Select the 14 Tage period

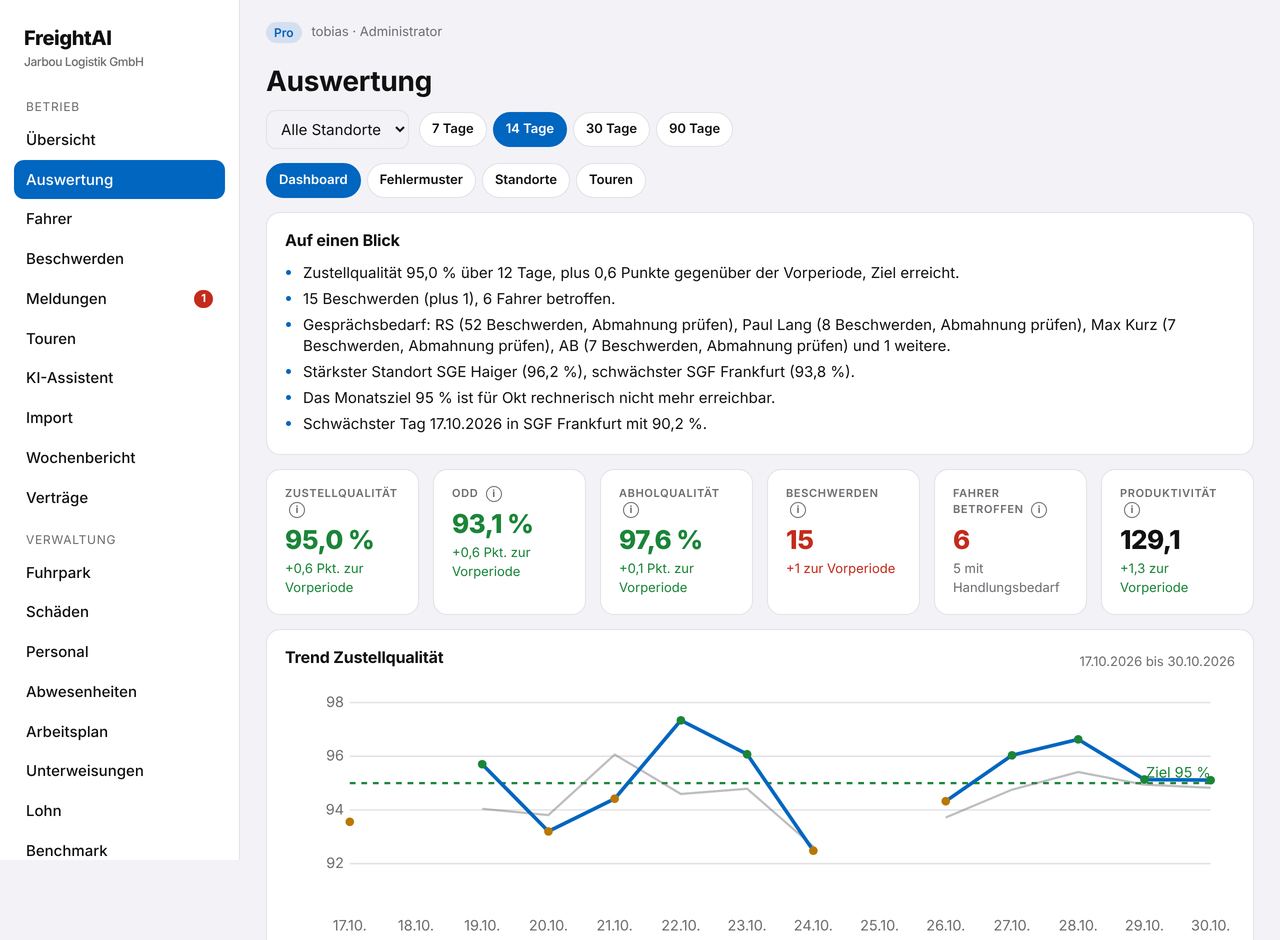(x=530, y=129)
